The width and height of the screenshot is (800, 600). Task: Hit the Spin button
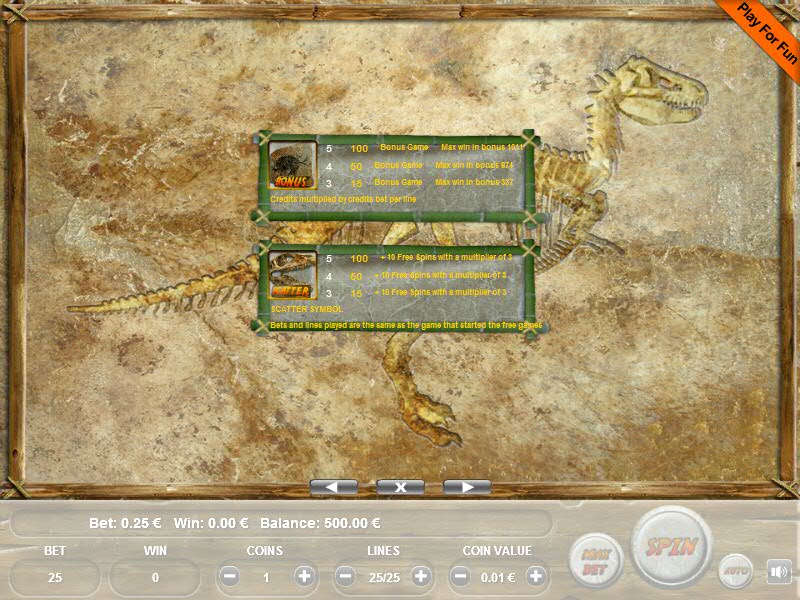670,547
